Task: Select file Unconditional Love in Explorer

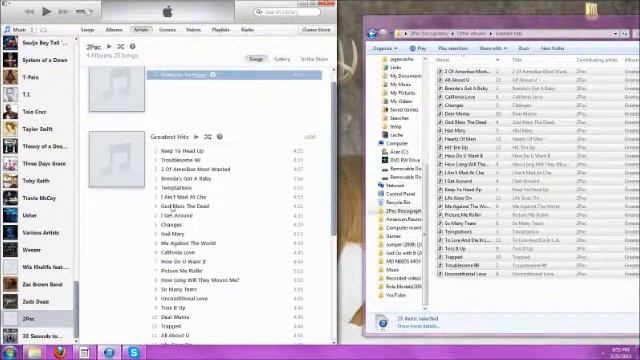Action: click(x=465, y=274)
